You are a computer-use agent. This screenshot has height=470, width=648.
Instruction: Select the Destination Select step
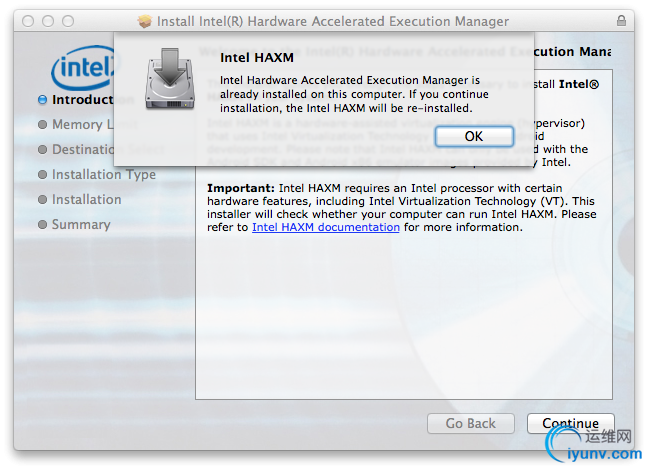[75, 150]
